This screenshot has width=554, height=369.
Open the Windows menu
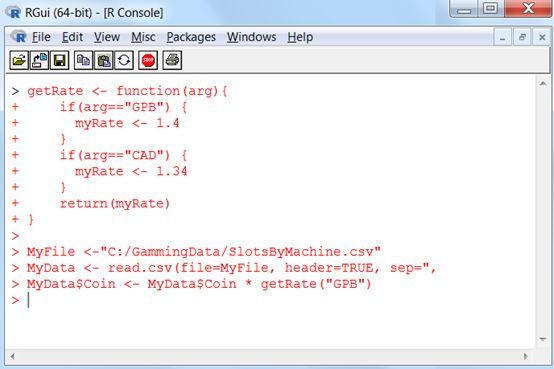tap(252, 37)
